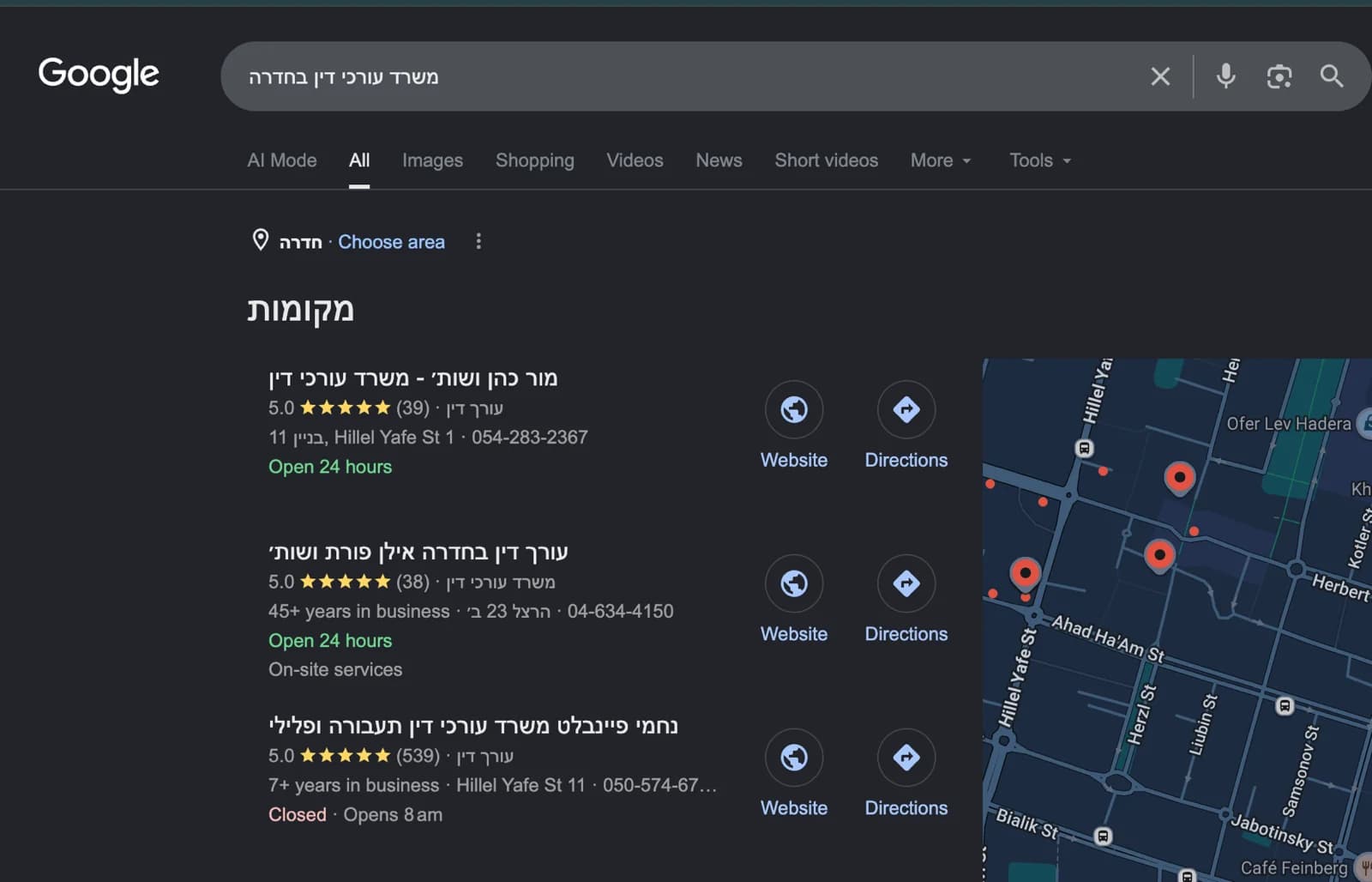This screenshot has width=1372, height=882.
Task: Get Directions icon for מור כהן ושות׳
Action: pyautogui.click(x=906, y=409)
